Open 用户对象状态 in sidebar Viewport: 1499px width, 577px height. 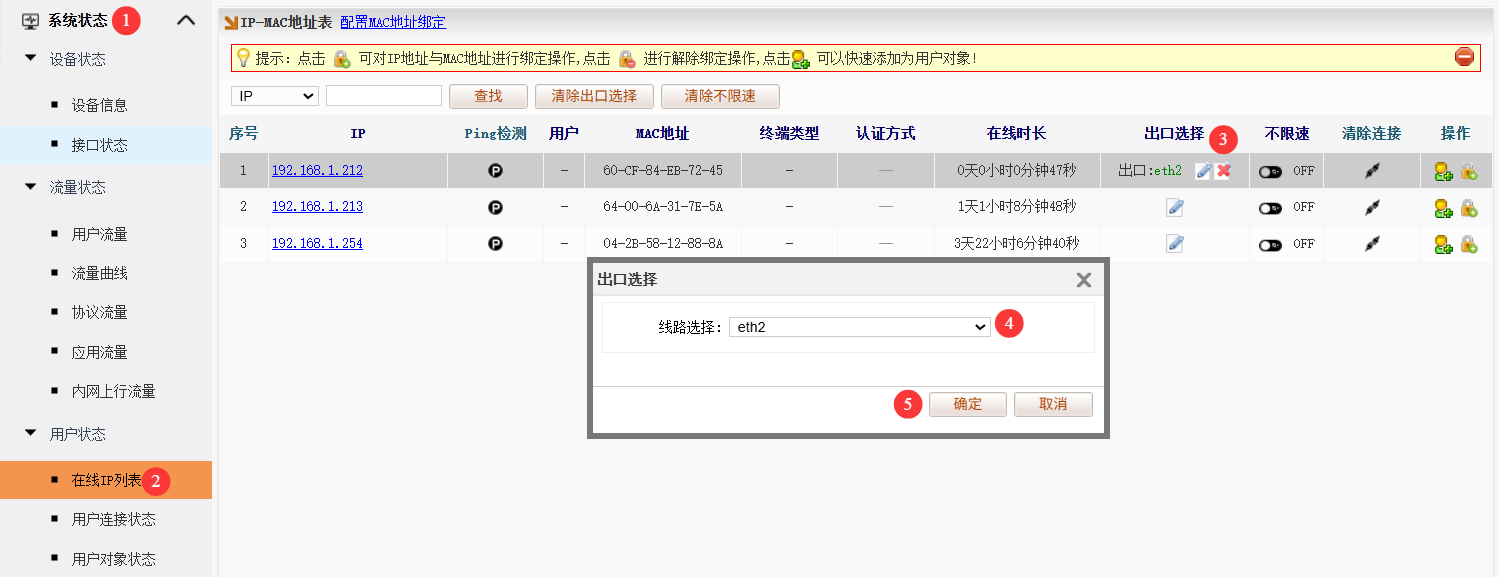click(x=113, y=559)
